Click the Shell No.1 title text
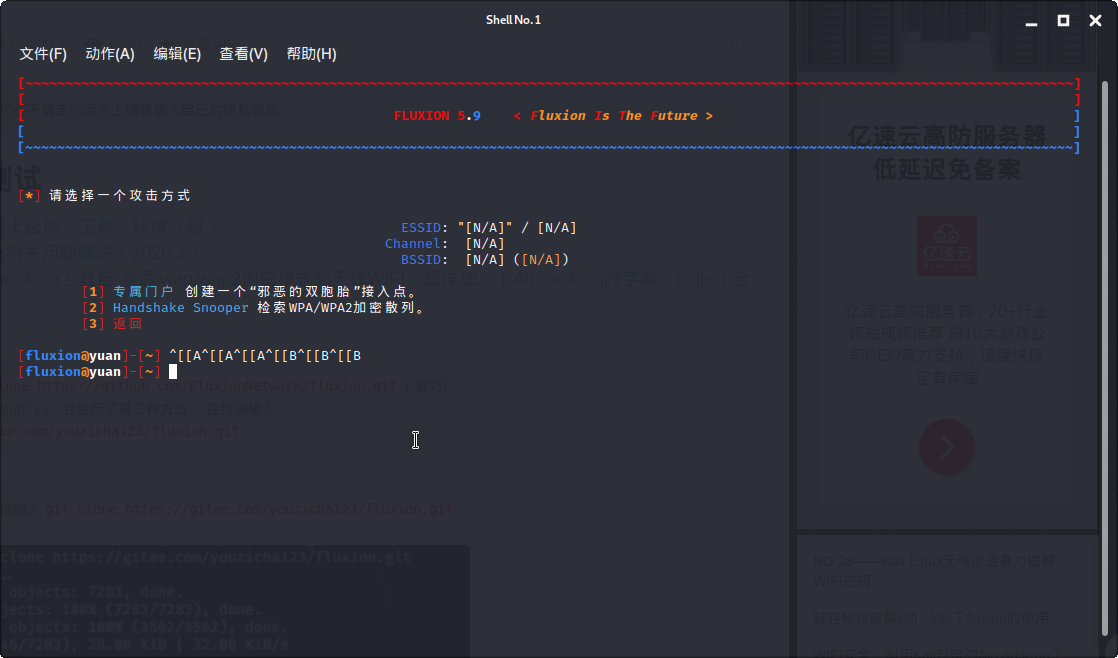The image size is (1118, 658). [x=513, y=20]
